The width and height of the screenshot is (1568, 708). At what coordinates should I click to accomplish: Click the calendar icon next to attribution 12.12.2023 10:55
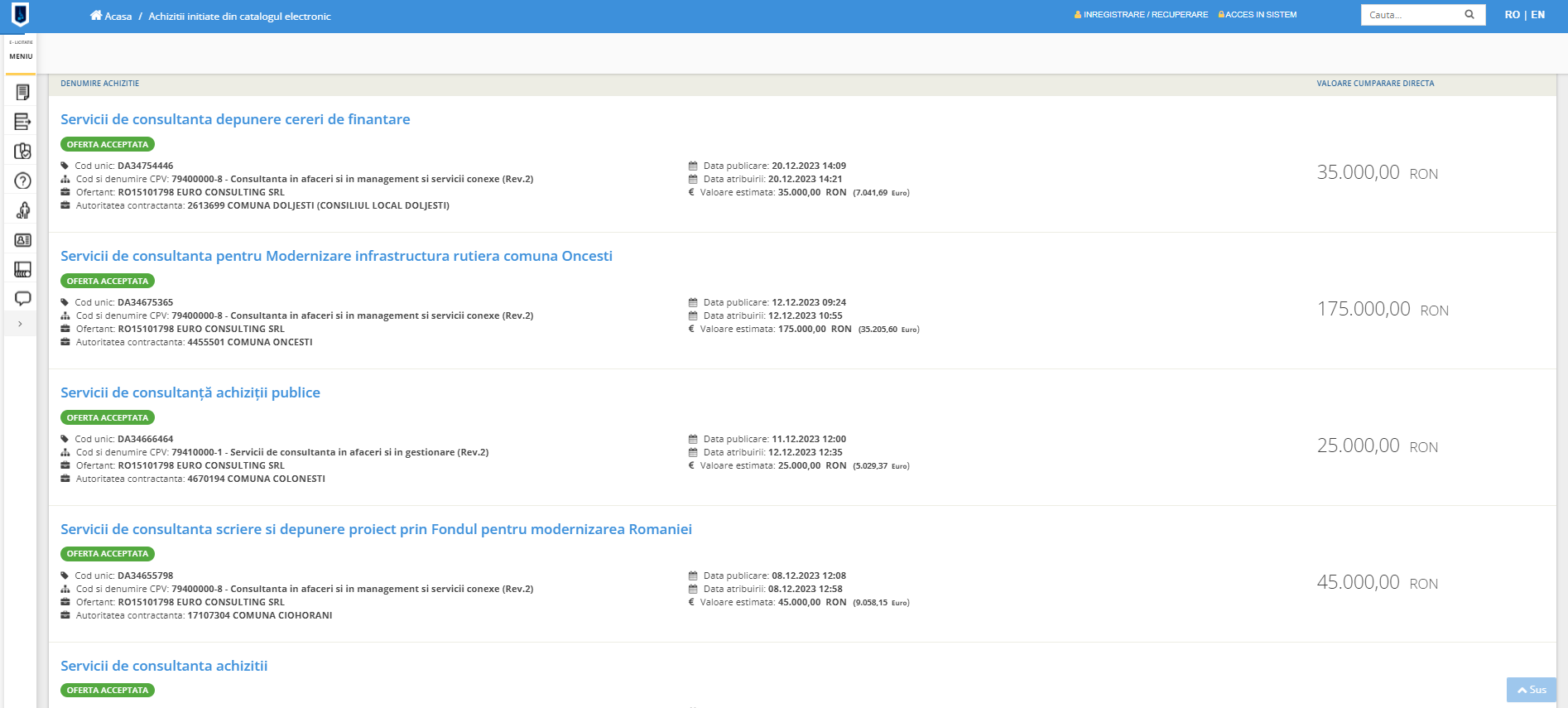coord(693,315)
